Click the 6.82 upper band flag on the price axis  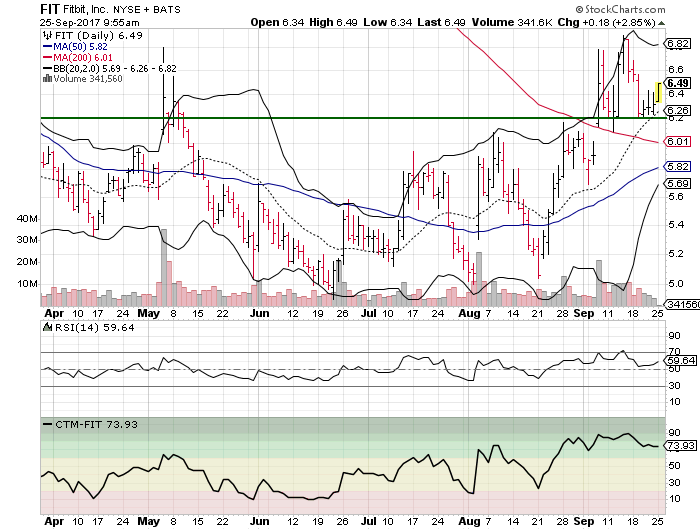pyautogui.click(x=678, y=44)
